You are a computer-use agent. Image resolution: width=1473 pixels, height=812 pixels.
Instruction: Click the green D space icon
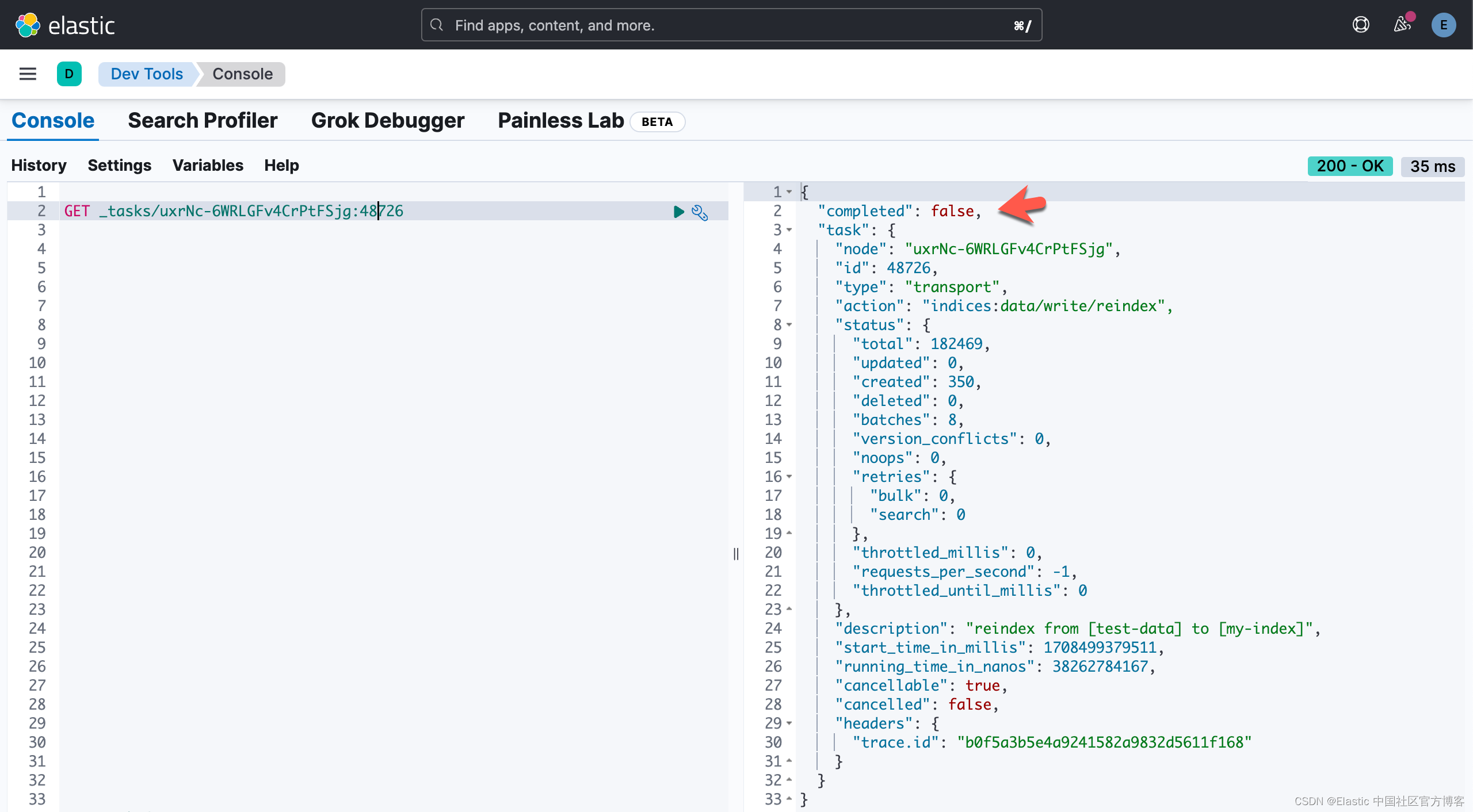[69, 74]
